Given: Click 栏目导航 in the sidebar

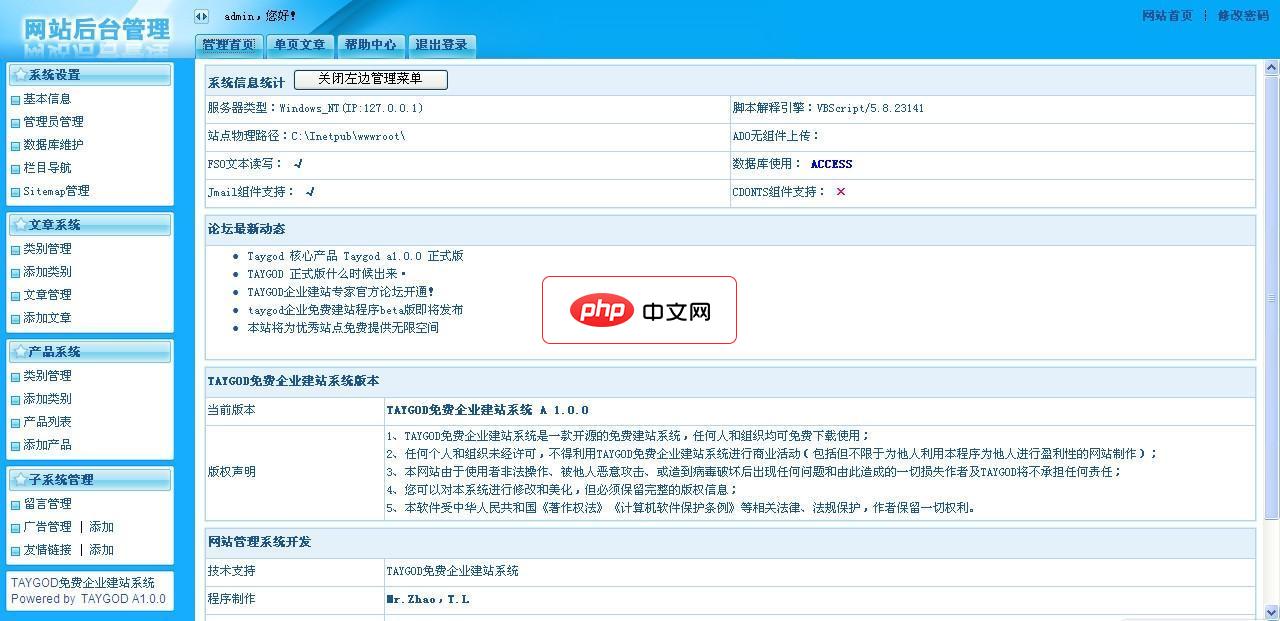Looking at the screenshot, I should [x=47, y=167].
